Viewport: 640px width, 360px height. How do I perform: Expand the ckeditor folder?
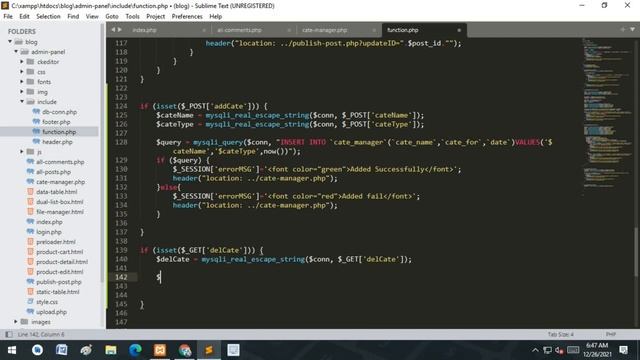[22, 62]
